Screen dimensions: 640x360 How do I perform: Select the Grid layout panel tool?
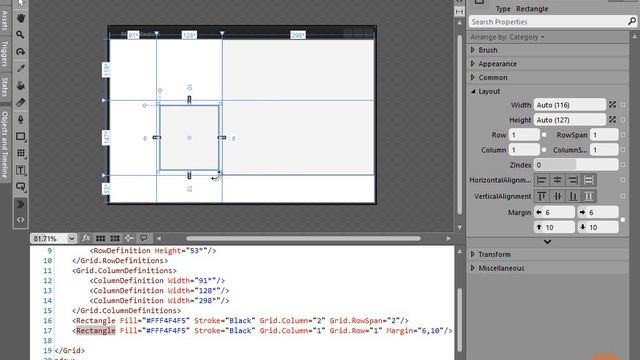[x=20, y=153]
